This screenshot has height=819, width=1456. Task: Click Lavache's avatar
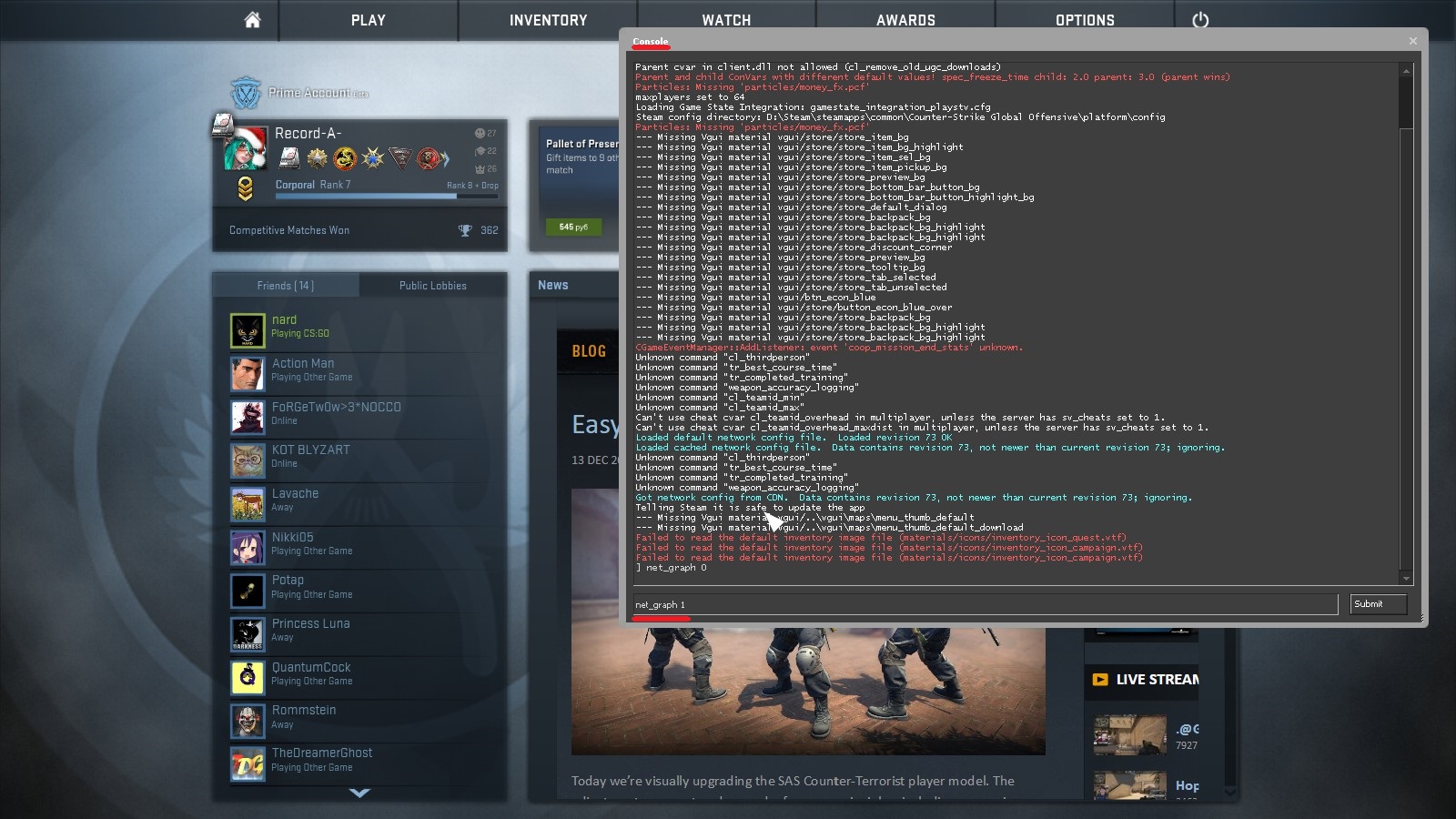pyautogui.click(x=248, y=504)
